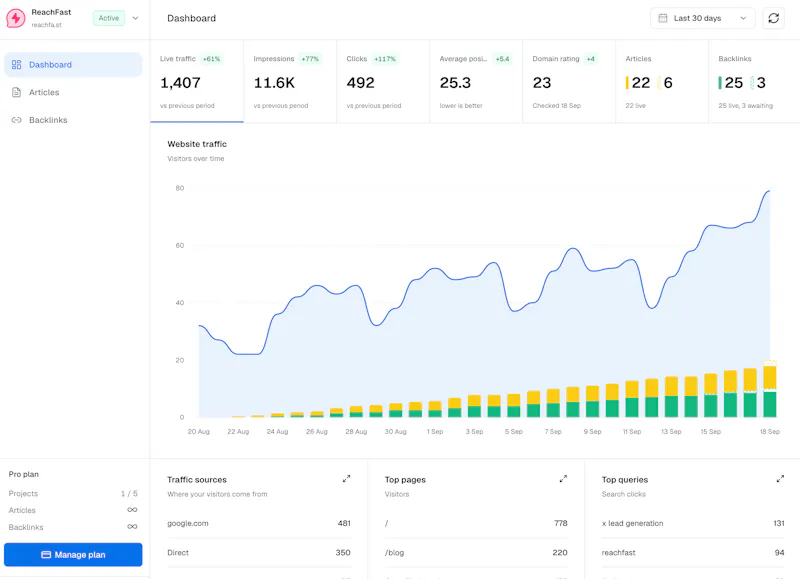Click the 1,407 live traffic value
The width and height of the screenshot is (800, 579).
tap(181, 83)
